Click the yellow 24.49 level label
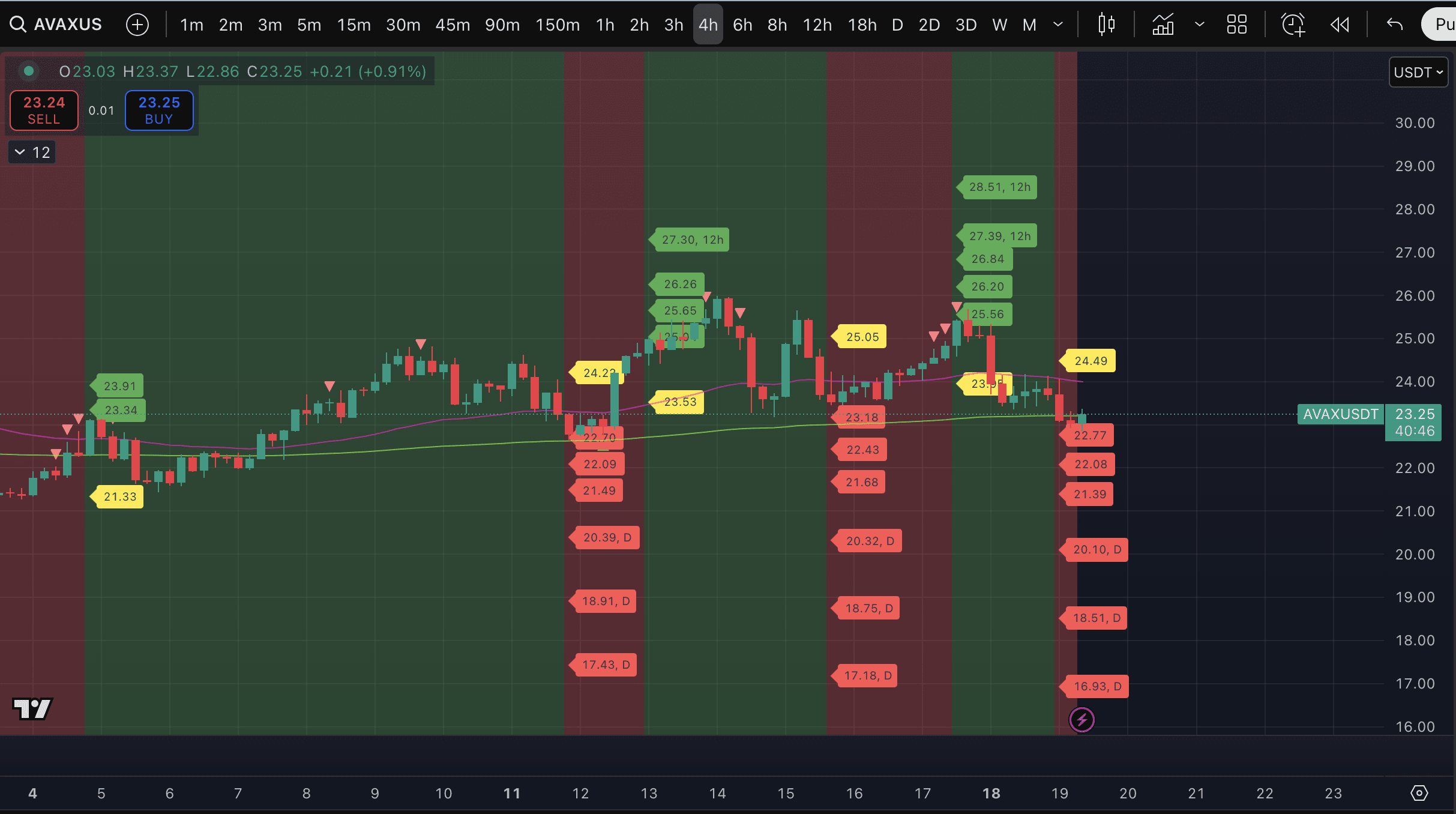Screen dimensions: 1456x814 1087,361
